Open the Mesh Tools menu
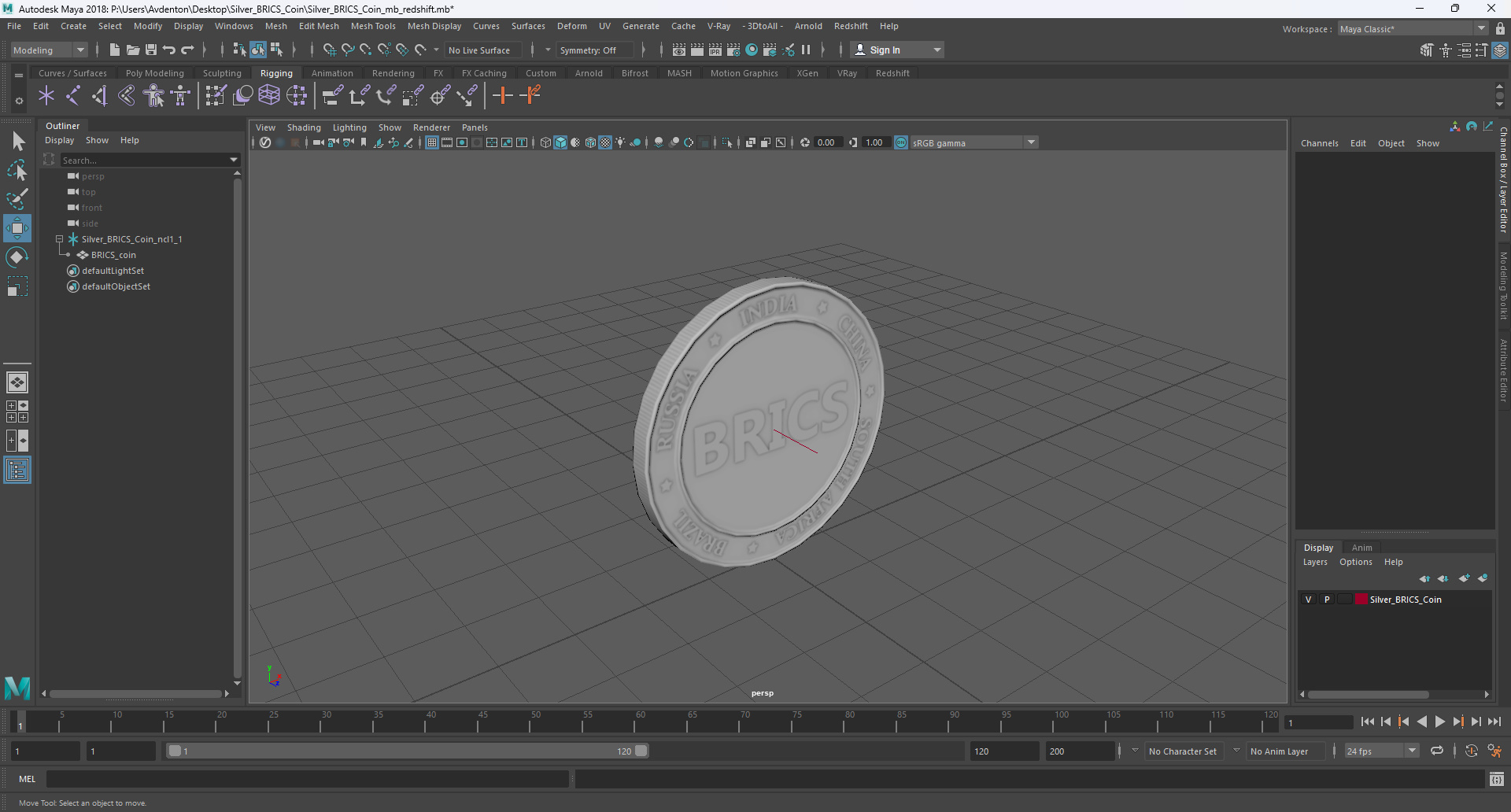This screenshot has width=1511, height=812. [x=373, y=26]
